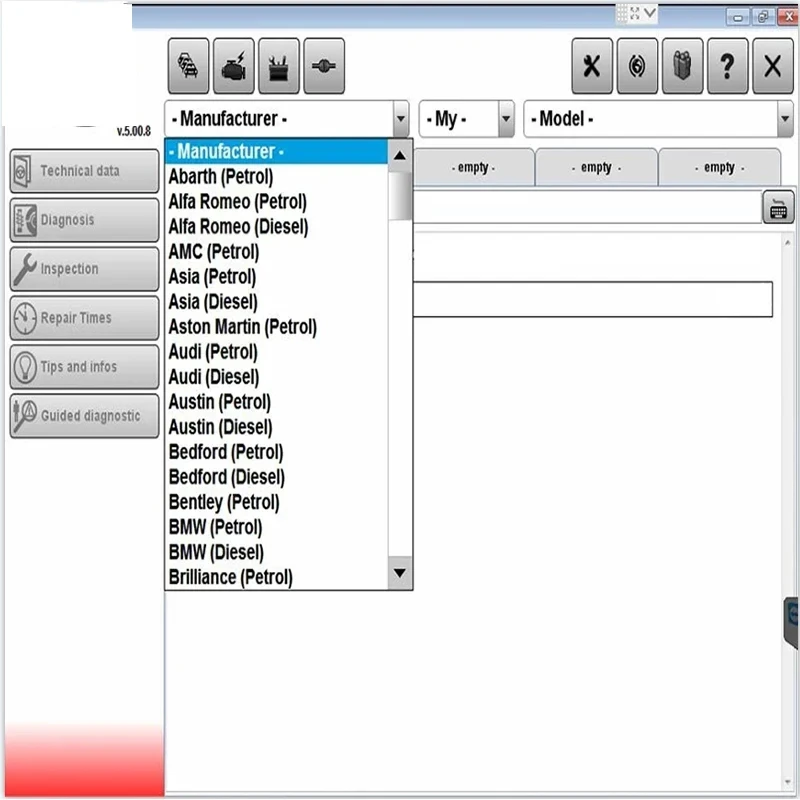This screenshot has height=800, width=800.
Task: Open Tips and infos section
Action: pyautogui.click(x=85, y=367)
